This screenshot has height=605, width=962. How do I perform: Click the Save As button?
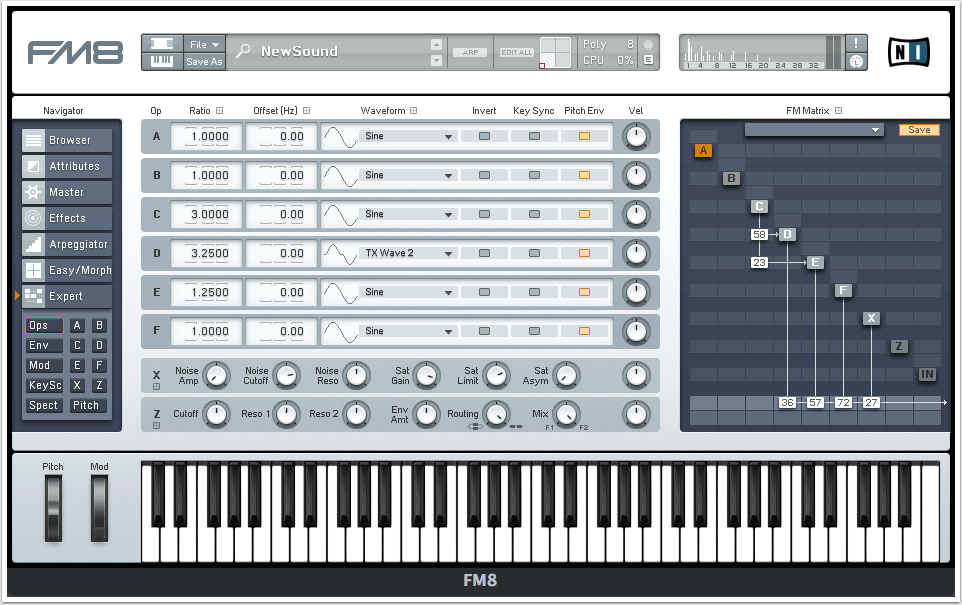204,62
